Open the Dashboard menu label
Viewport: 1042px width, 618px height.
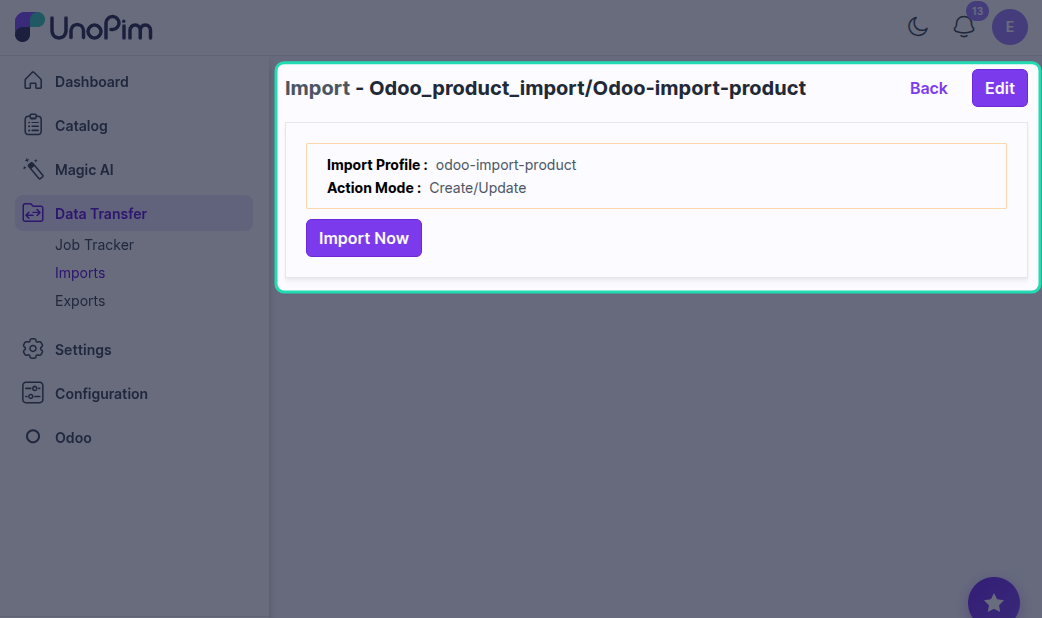(92, 82)
